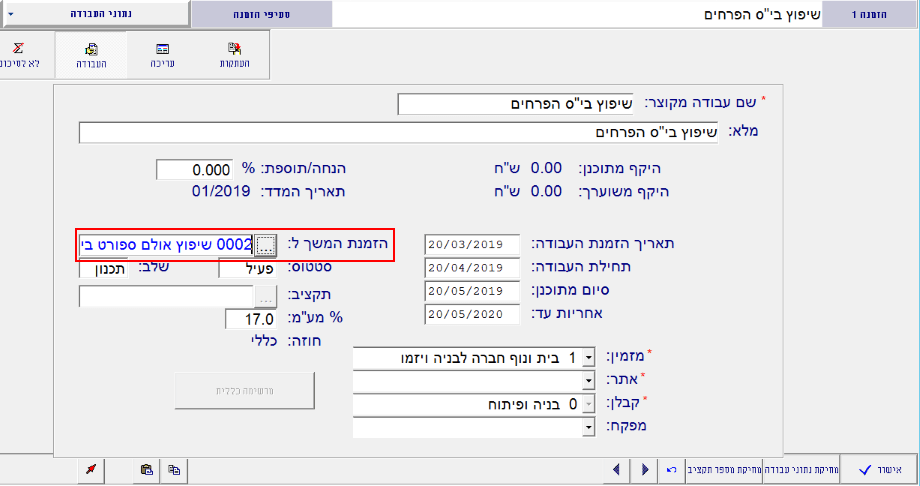Screen dimensions: 920x486
Task: Go to previous record with left arrow
Action: pyautogui.click(x=616, y=469)
